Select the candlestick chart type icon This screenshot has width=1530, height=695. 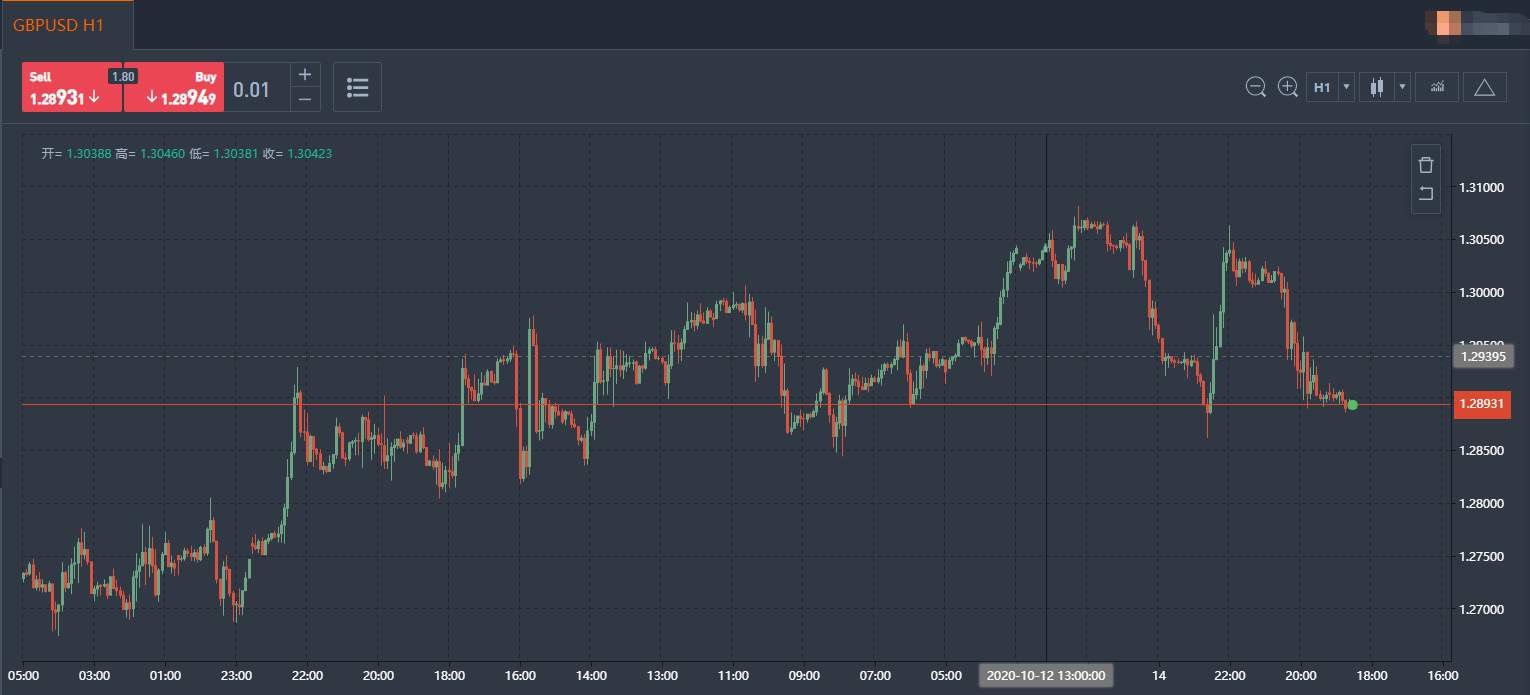(x=1377, y=87)
